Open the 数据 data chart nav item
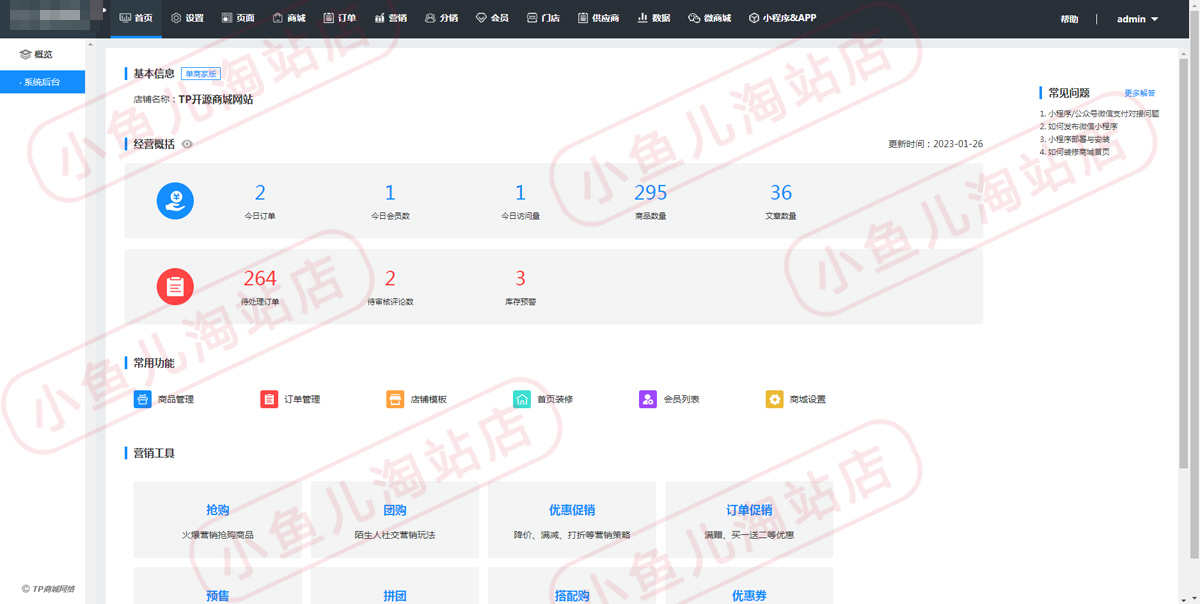 coord(654,18)
